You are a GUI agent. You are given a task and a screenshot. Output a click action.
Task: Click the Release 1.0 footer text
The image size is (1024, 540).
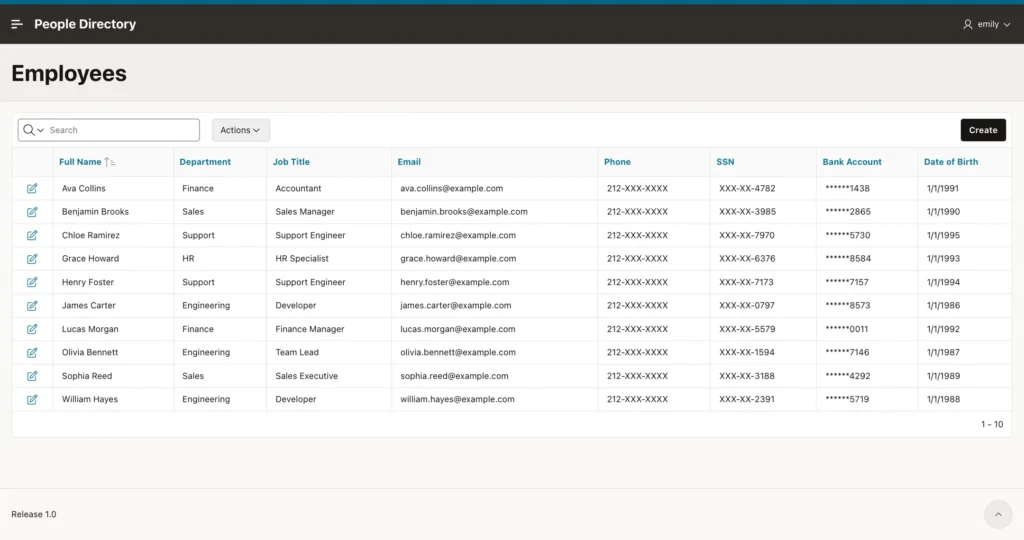[33, 515]
